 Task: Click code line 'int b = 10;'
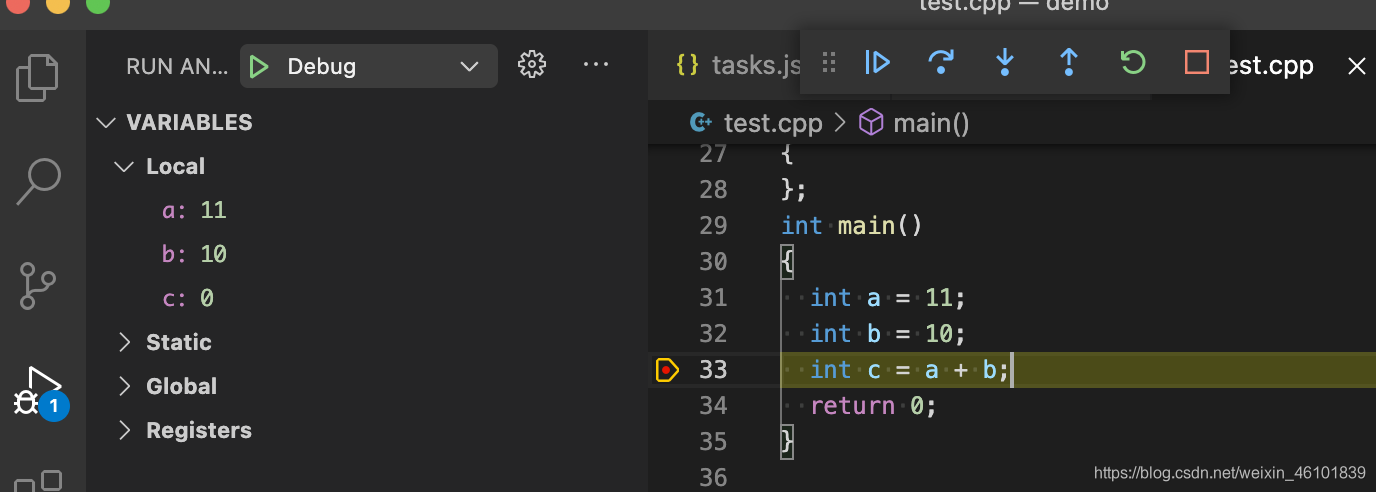[x=888, y=334]
